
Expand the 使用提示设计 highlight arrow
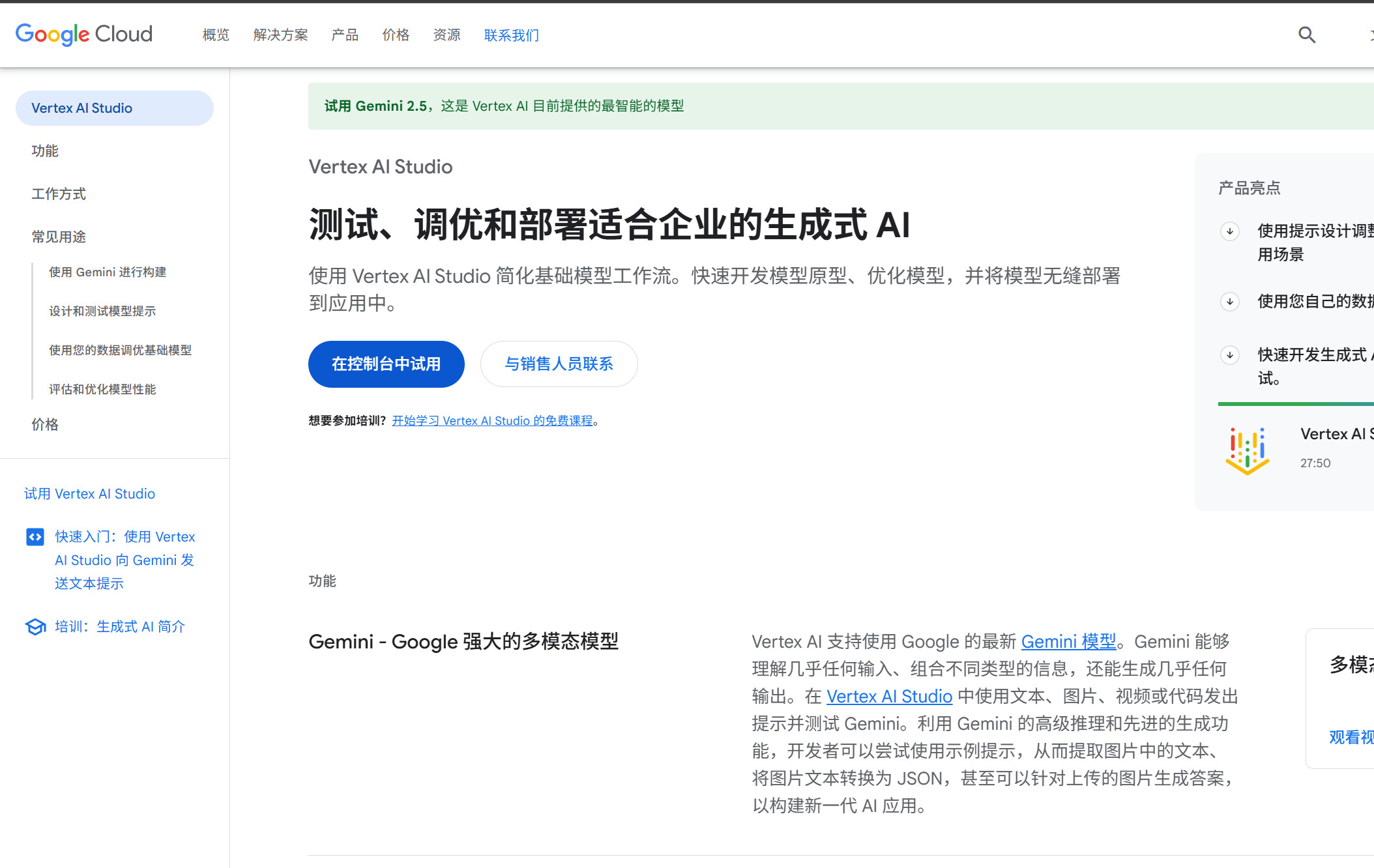click(x=1230, y=231)
